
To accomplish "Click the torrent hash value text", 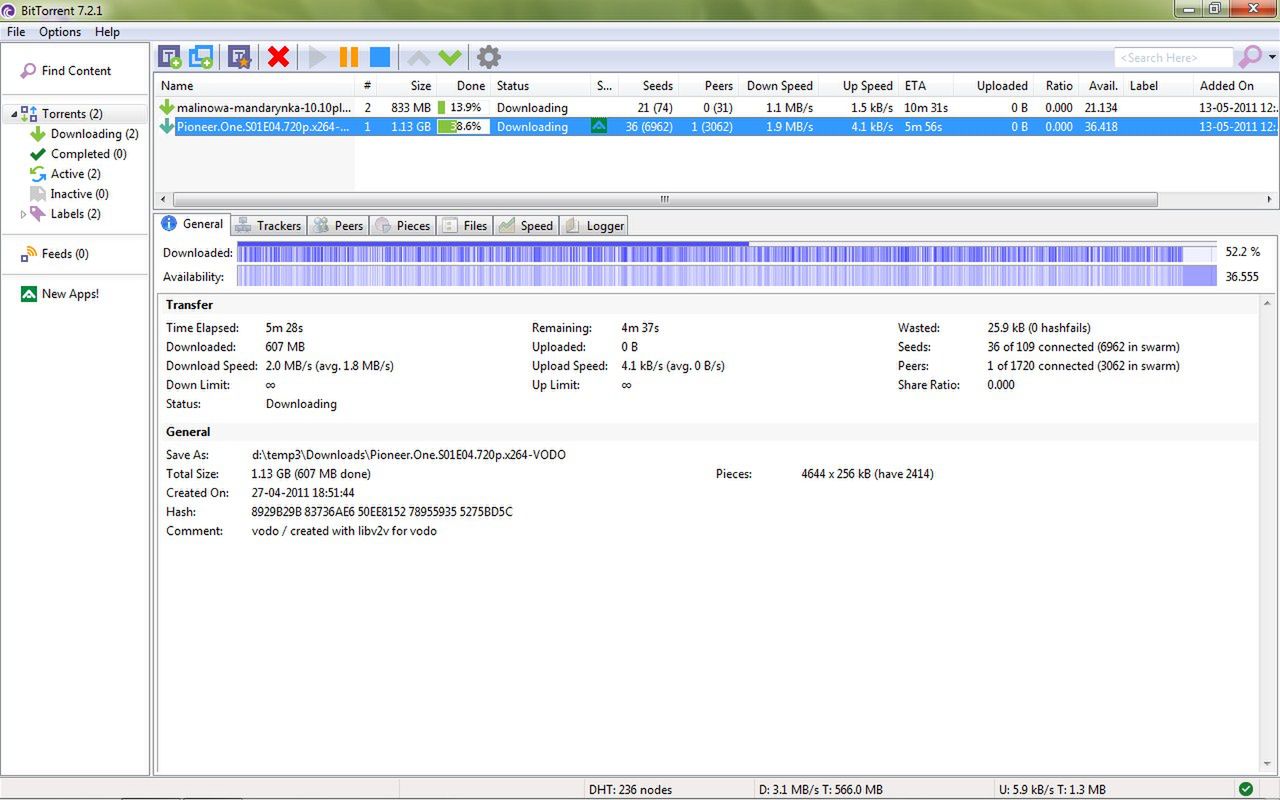I will pos(382,512).
